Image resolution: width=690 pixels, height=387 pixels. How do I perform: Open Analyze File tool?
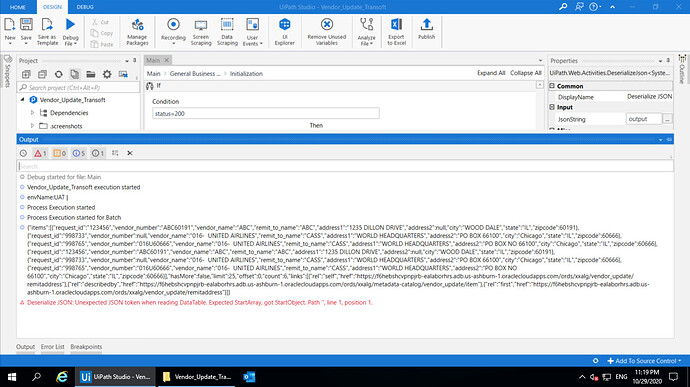(366, 31)
